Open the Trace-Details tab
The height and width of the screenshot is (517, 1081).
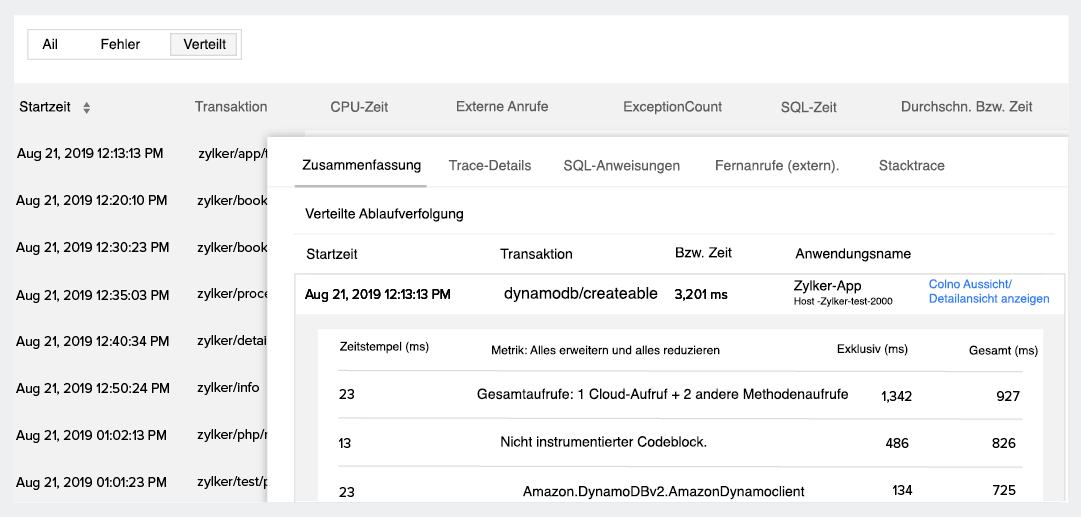pyautogui.click(x=489, y=165)
